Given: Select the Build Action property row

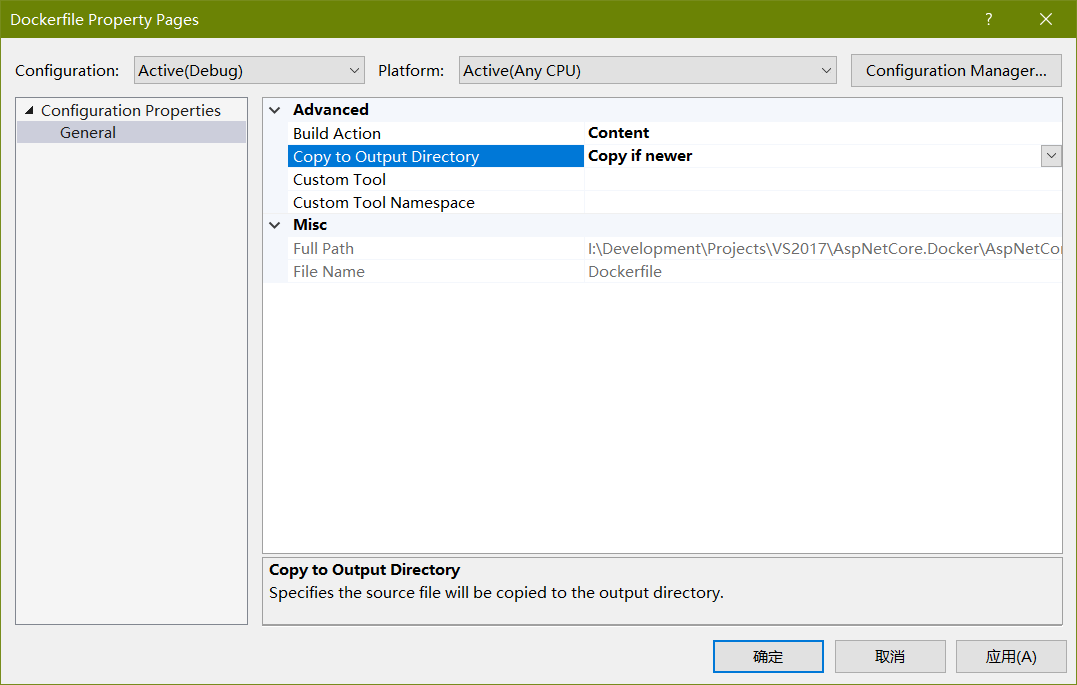Looking at the screenshot, I should [337, 134].
